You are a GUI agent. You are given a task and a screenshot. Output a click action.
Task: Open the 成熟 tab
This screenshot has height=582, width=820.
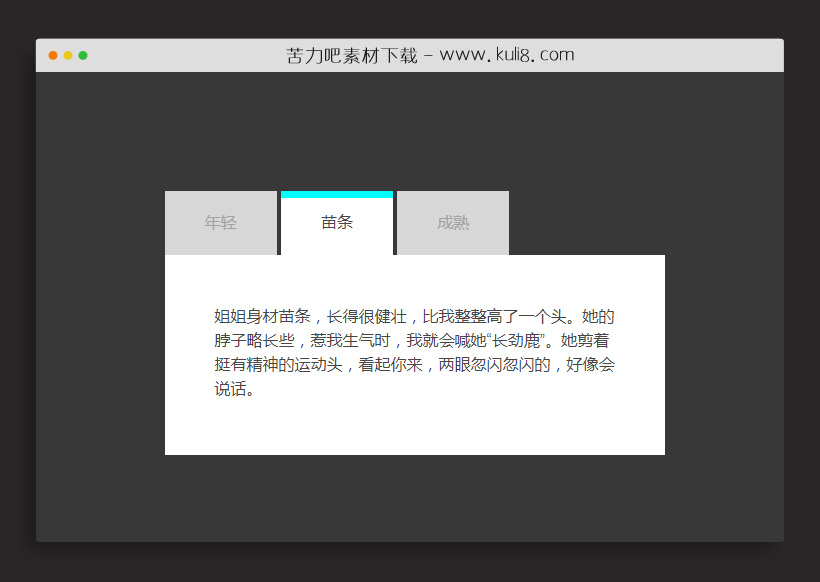pyautogui.click(x=453, y=222)
